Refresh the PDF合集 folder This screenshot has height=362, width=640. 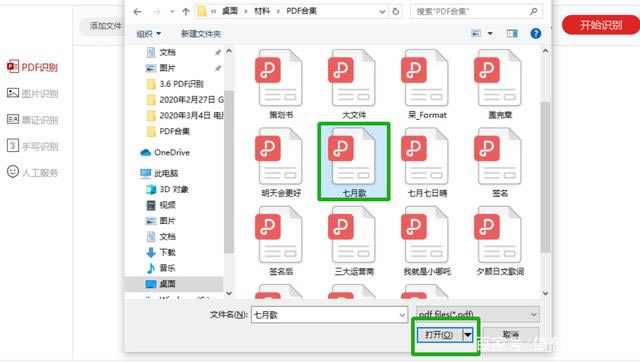pos(396,11)
